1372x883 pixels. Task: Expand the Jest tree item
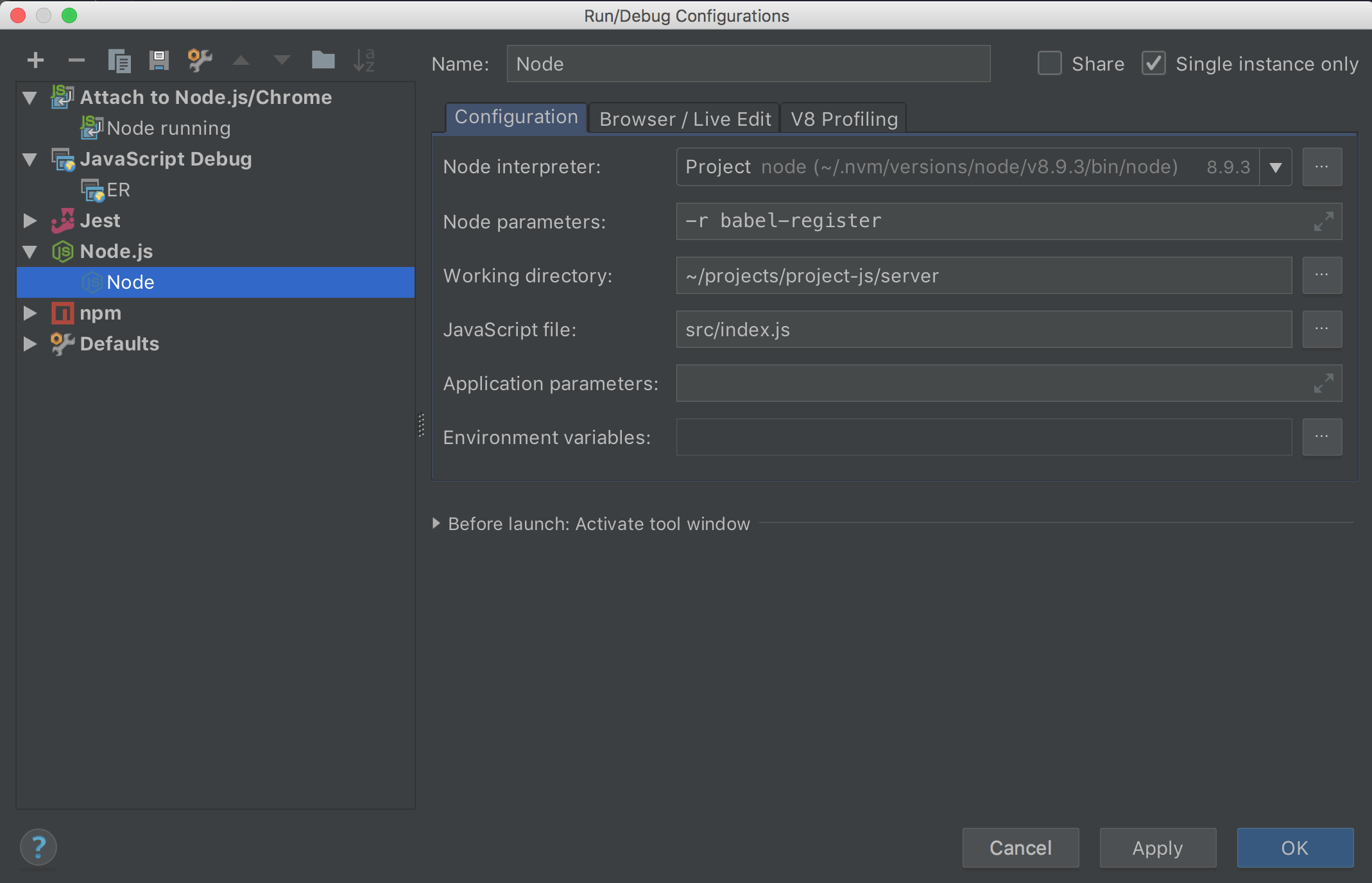click(x=30, y=220)
